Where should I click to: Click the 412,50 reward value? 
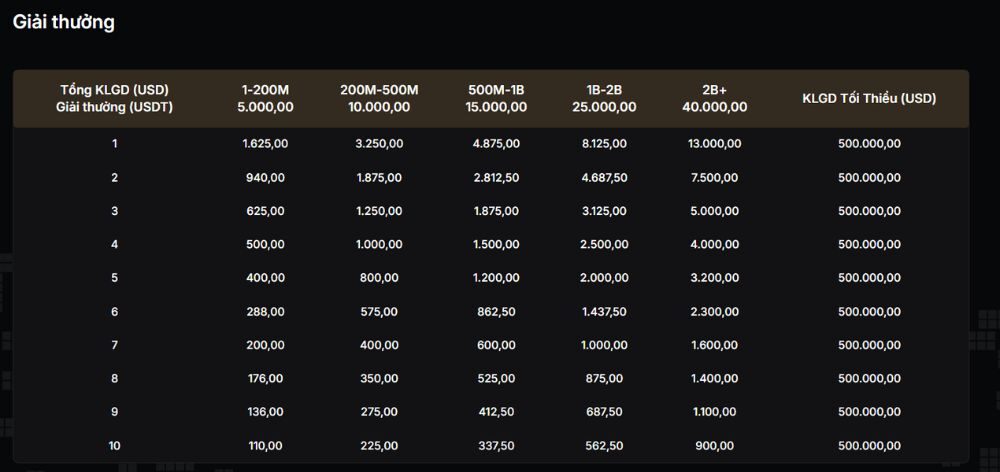(496, 411)
